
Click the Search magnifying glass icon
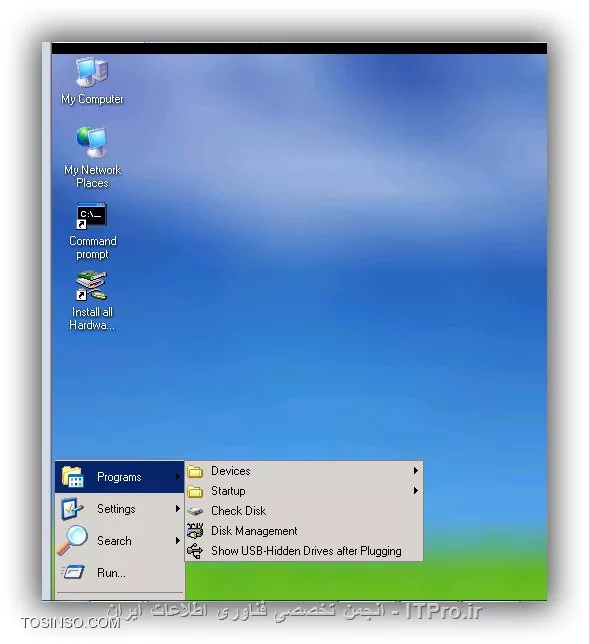pos(72,540)
